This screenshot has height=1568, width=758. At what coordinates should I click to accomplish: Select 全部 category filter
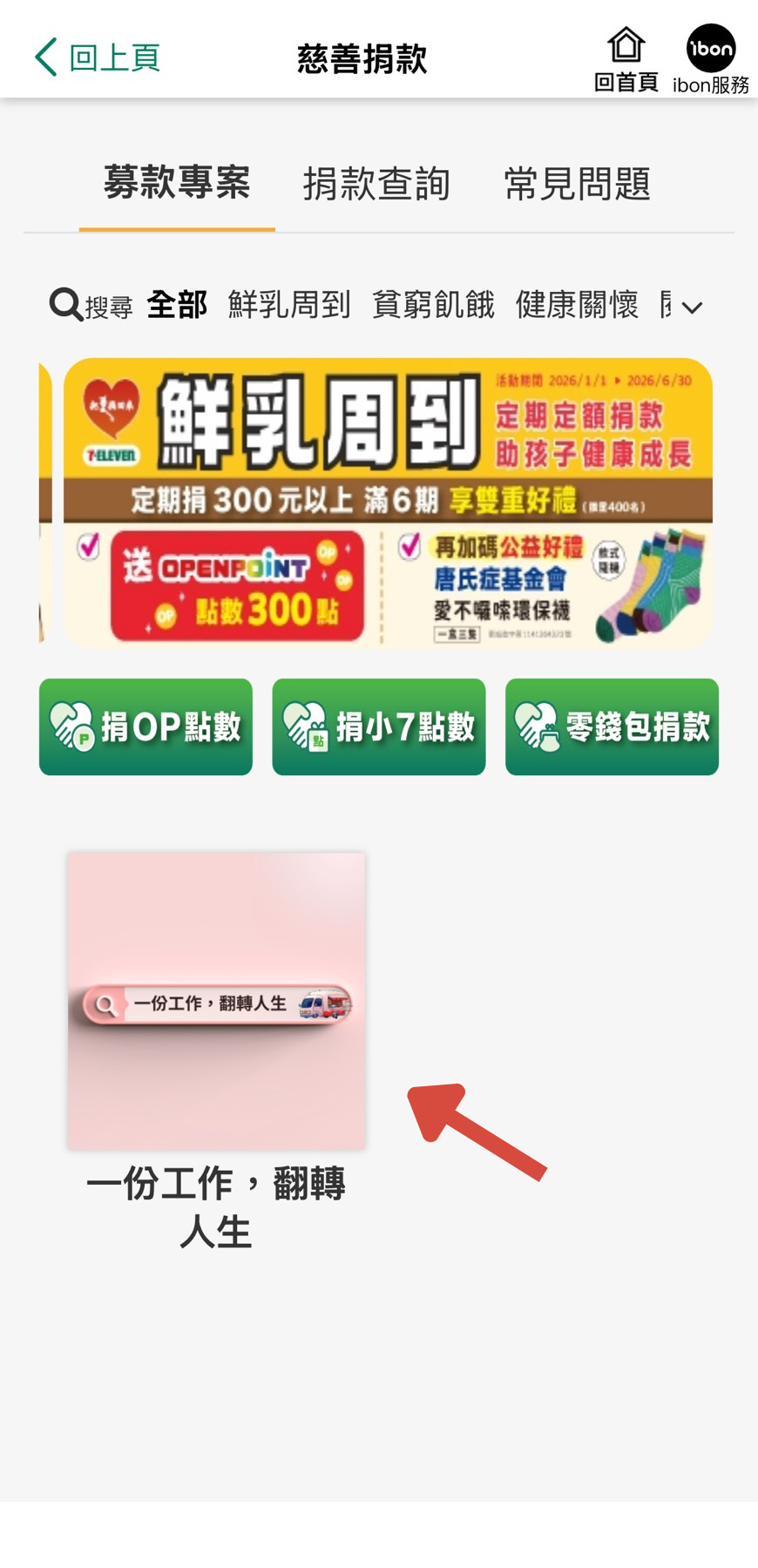click(x=177, y=305)
